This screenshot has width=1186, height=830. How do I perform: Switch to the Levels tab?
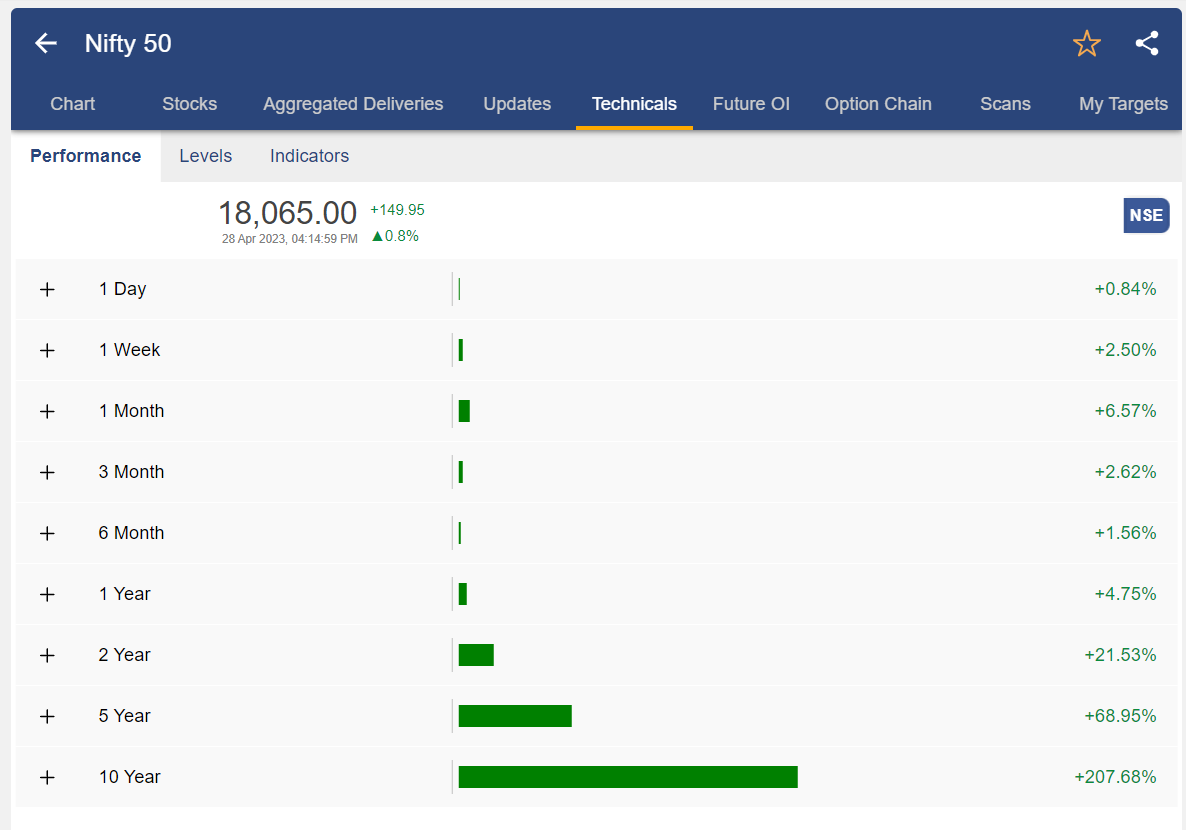pos(205,156)
